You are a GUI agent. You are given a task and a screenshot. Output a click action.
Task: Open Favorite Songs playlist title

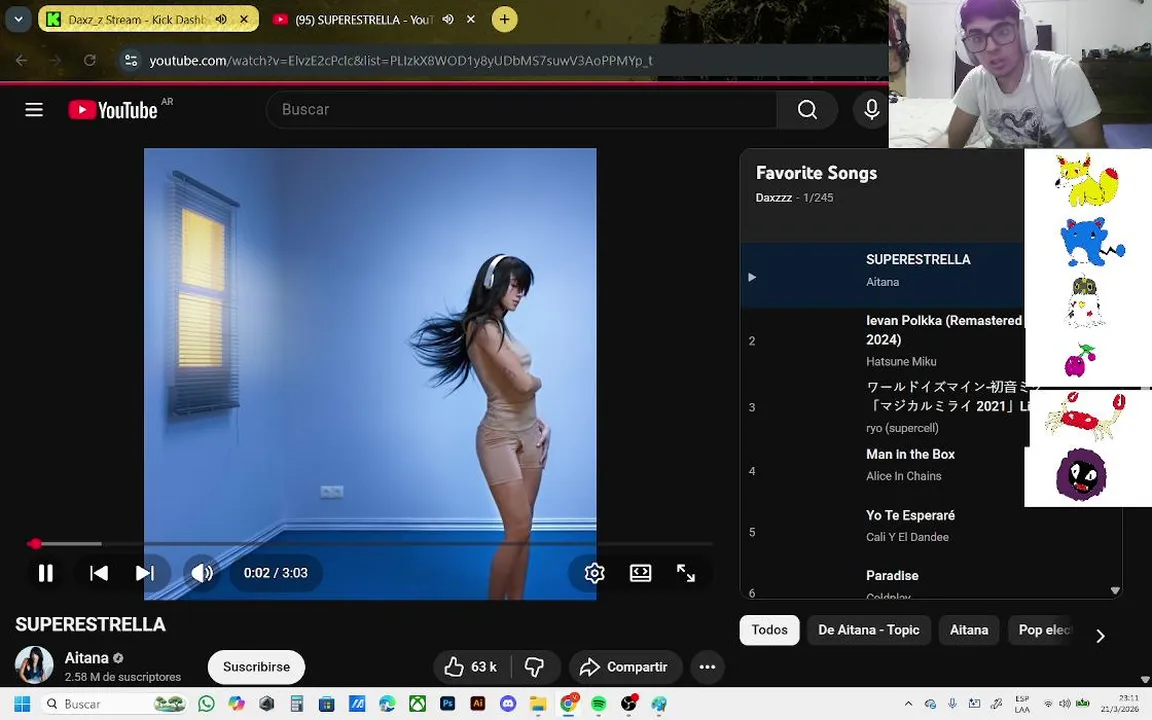coord(816,173)
